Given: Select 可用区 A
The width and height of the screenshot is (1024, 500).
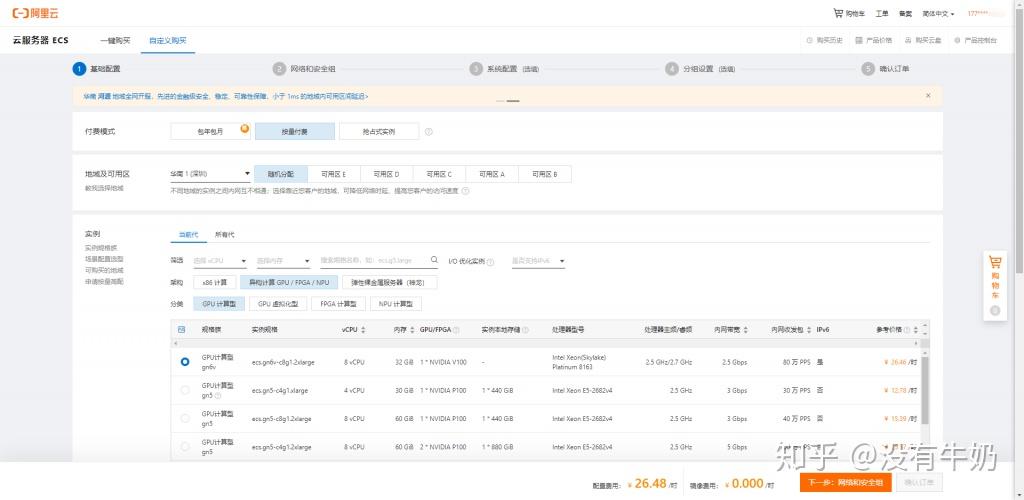Looking at the screenshot, I should point(492,174).
